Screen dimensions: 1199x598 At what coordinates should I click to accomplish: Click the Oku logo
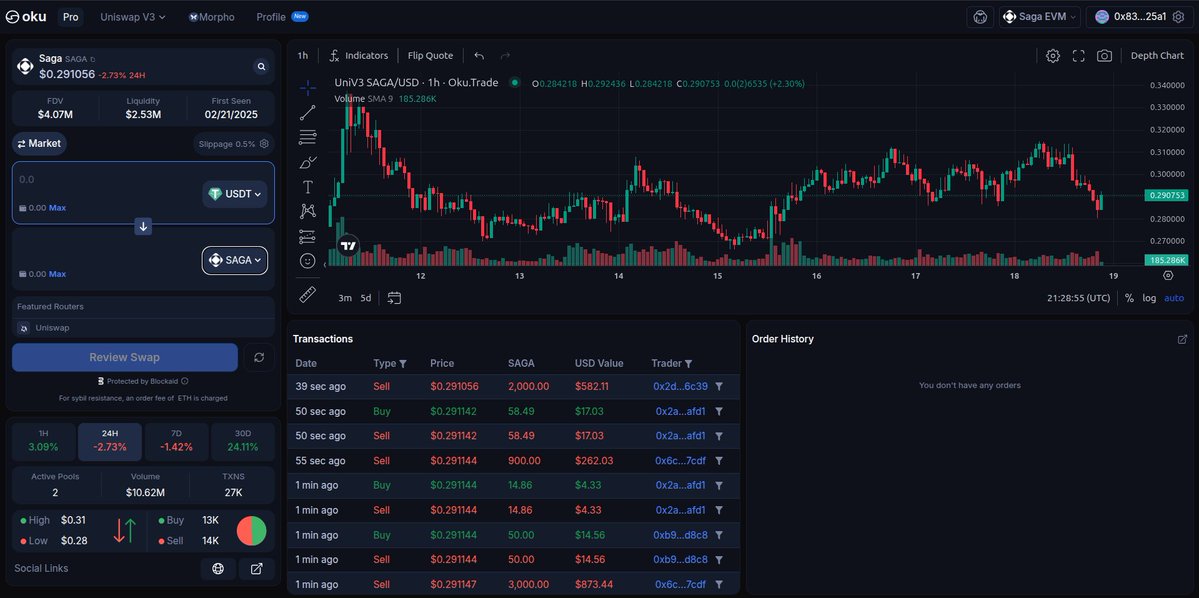coord(26,17)
